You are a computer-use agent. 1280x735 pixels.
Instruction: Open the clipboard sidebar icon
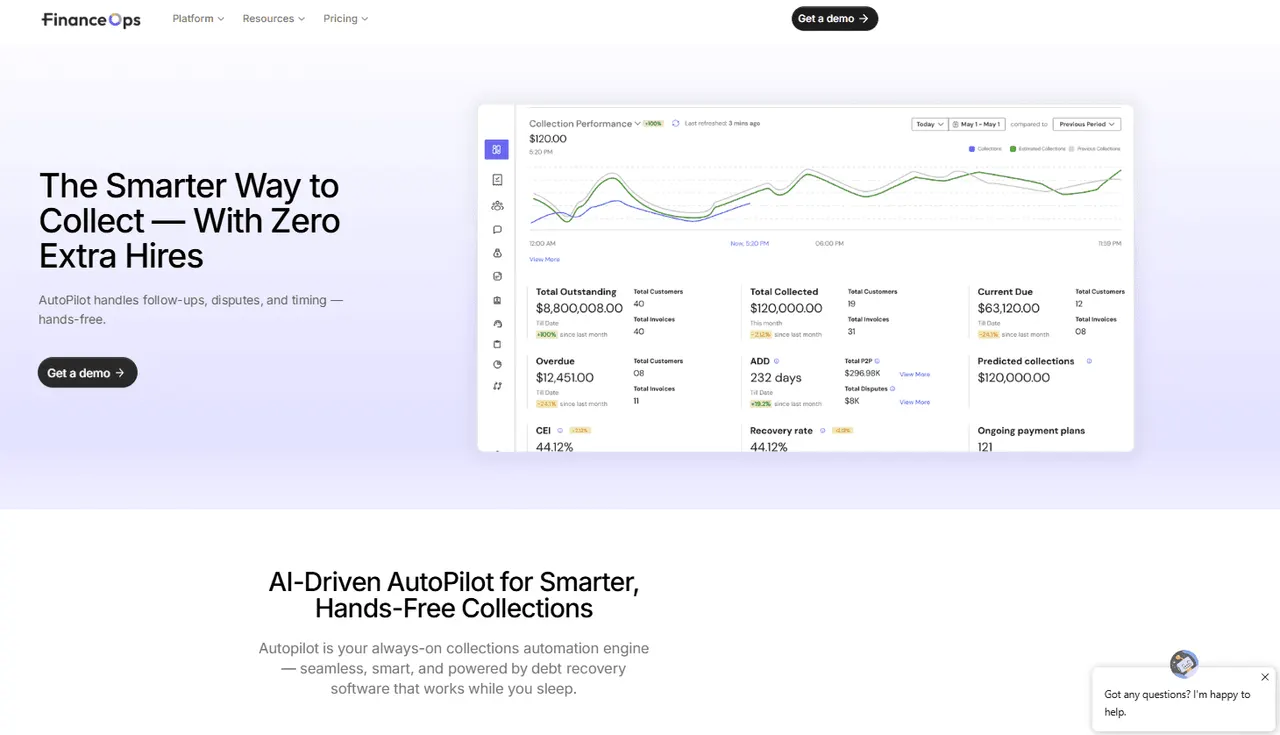(x=497, y=344)
